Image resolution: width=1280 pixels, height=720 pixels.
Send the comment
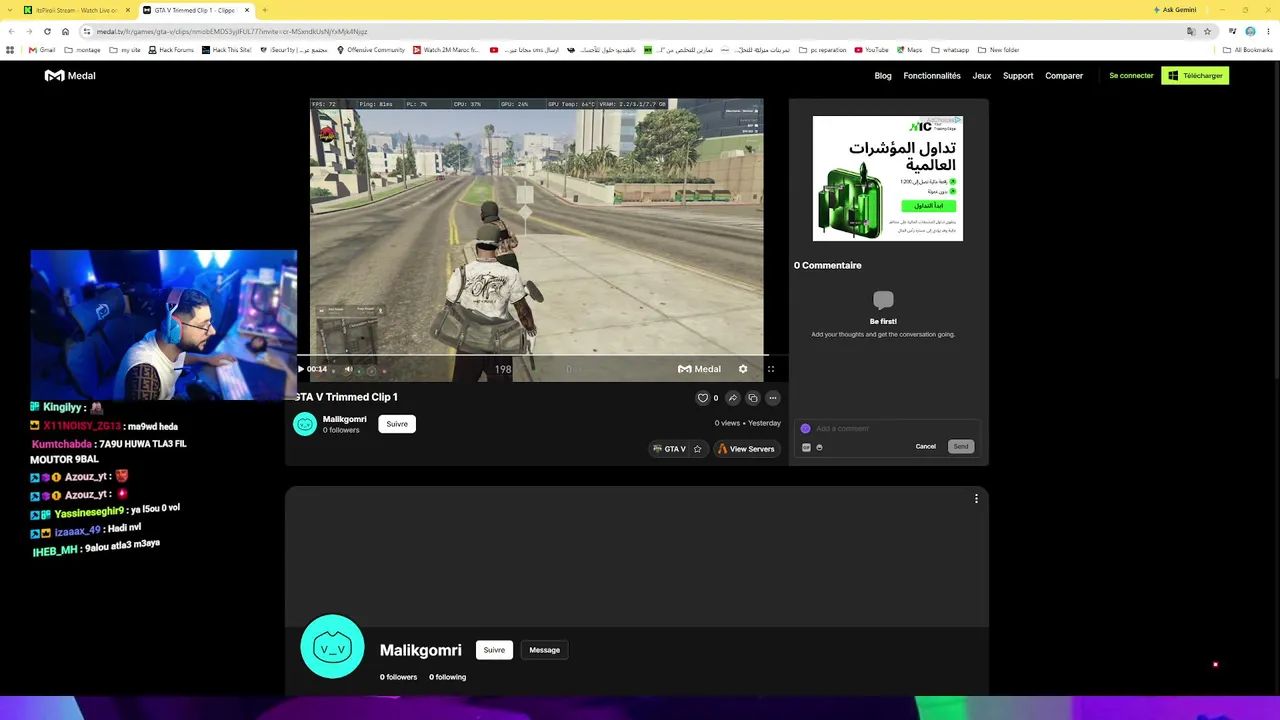pyautogui.click(x=961, y=446)
